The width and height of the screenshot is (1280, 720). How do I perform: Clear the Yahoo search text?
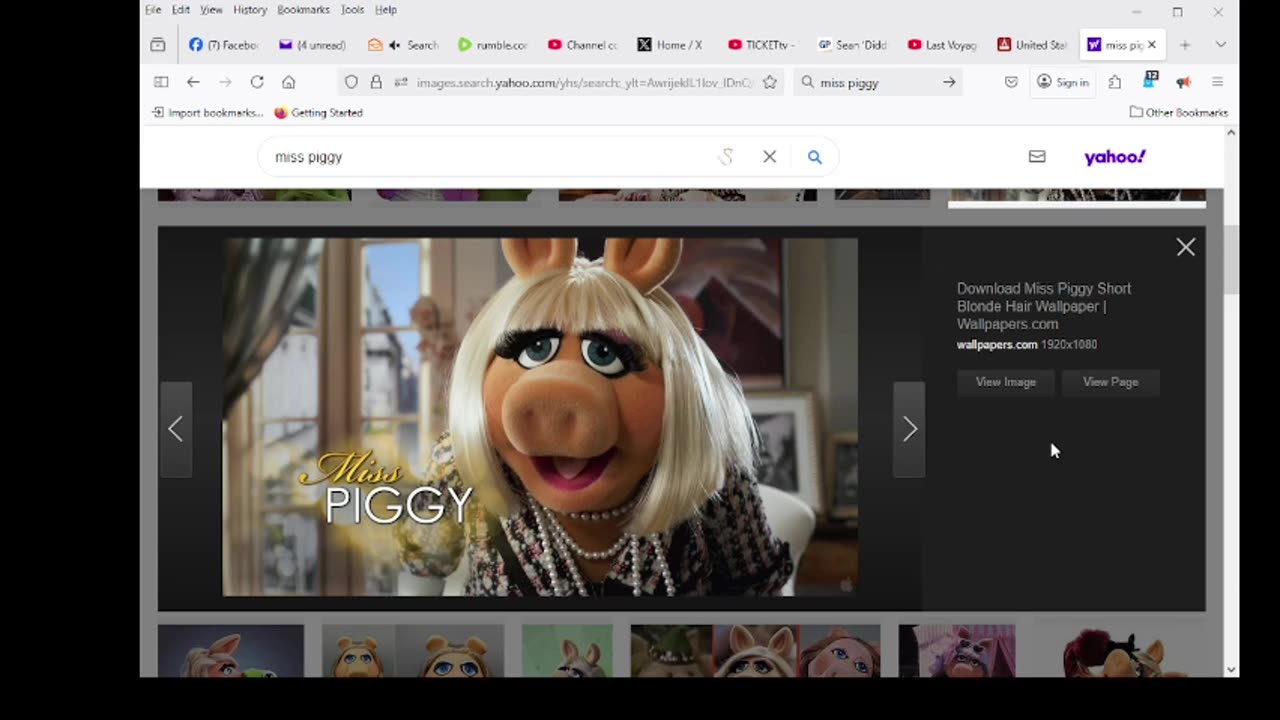(770, 157)
